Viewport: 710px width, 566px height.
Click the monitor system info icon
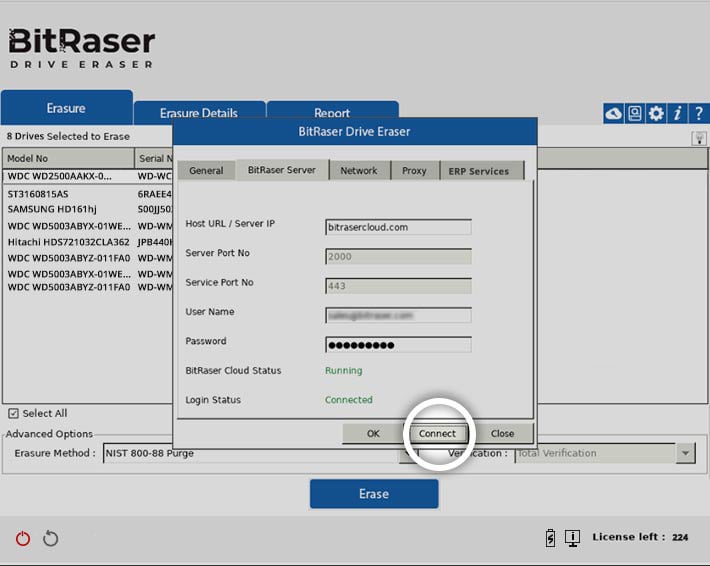tap(572, 537)
